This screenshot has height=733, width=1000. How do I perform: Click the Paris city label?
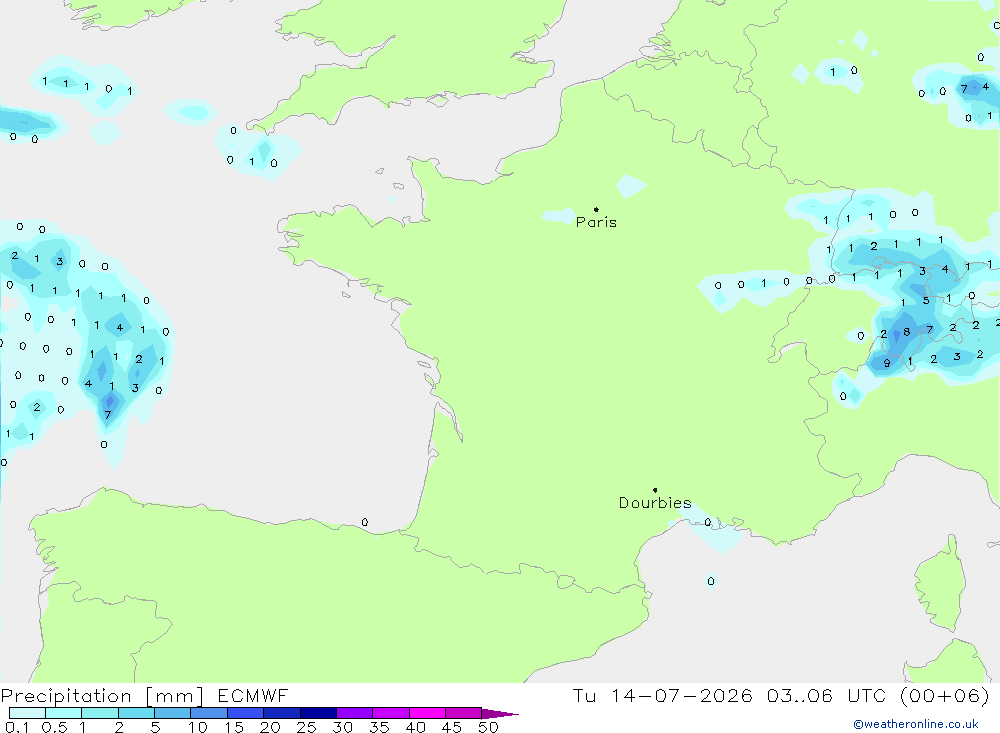(596, 222)
